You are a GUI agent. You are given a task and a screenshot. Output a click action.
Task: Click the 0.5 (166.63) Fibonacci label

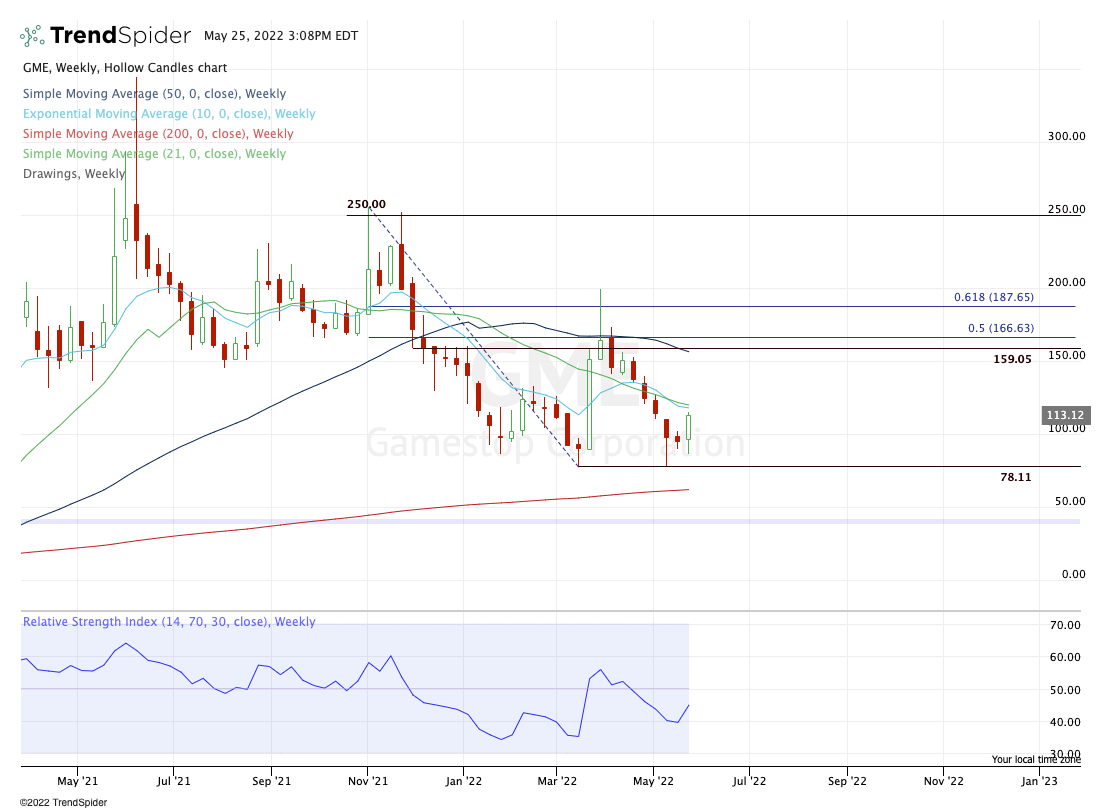pyautogui.click(x=1001, y=328)
